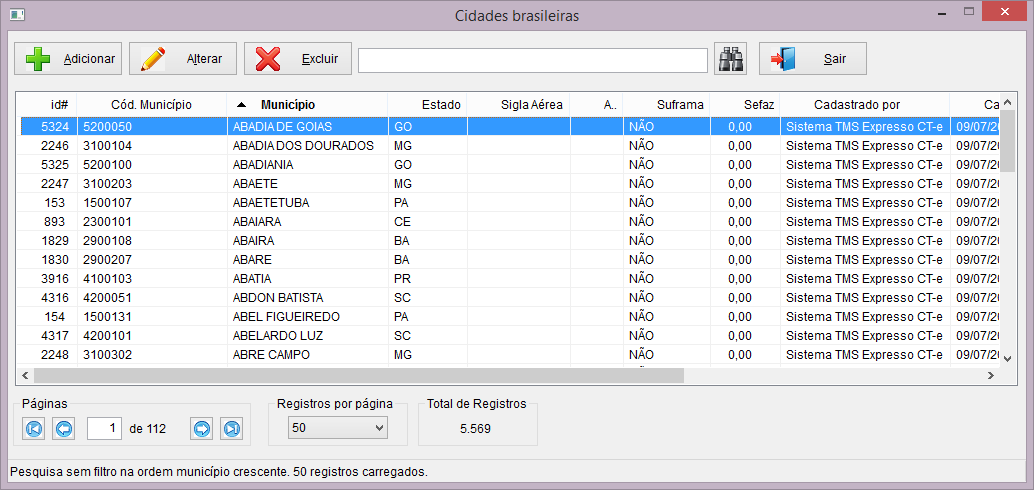Click municipality code 2300101

[107, 222]
